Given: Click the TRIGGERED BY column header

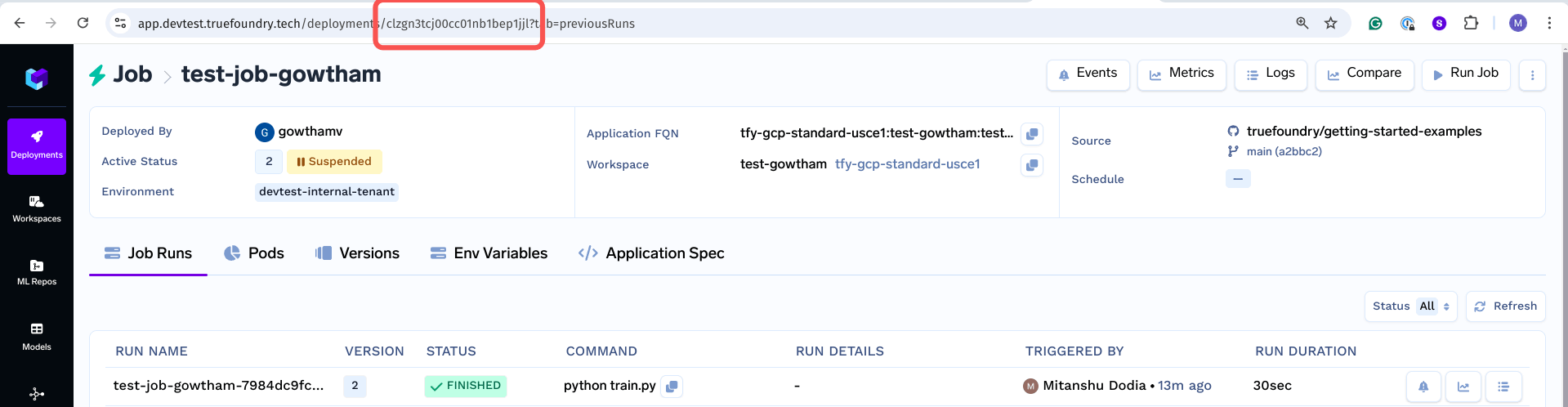Looking at the screenshot, I should (x=1074, y=351).
